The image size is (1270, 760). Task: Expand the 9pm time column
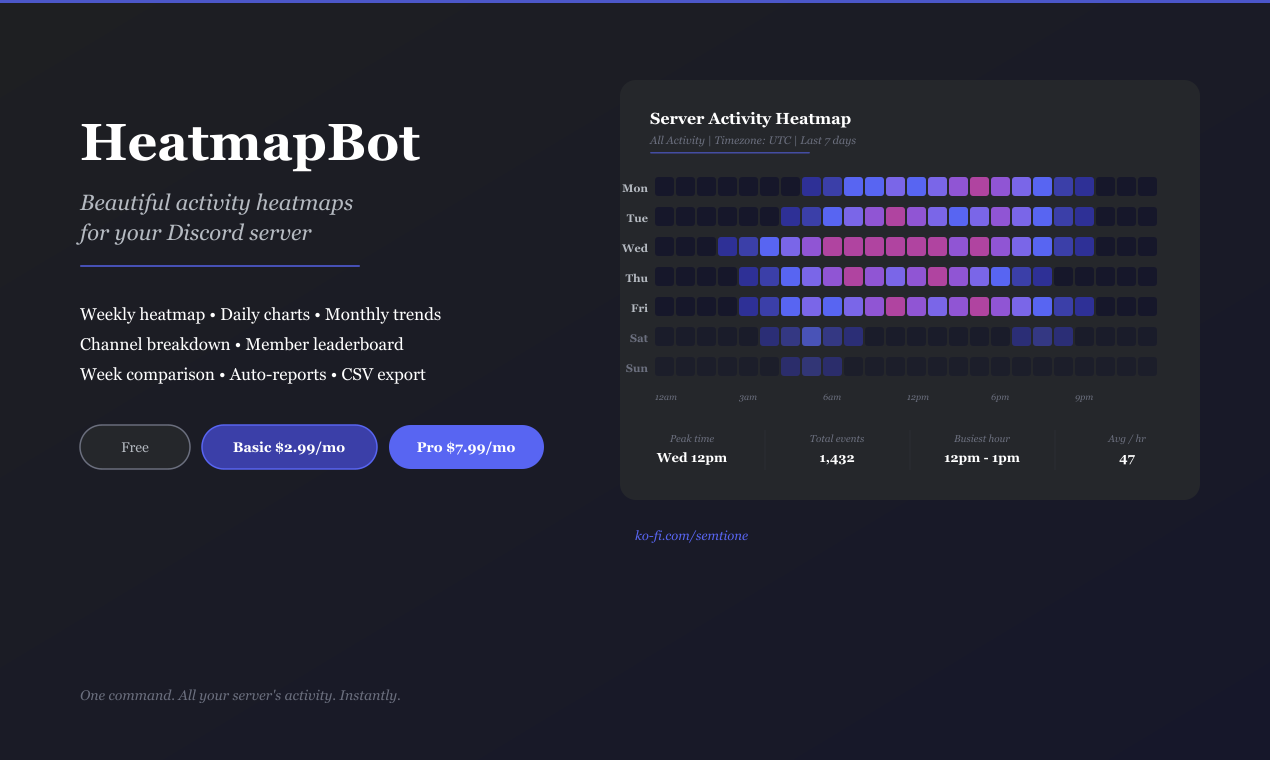[x=1084, y=396]
